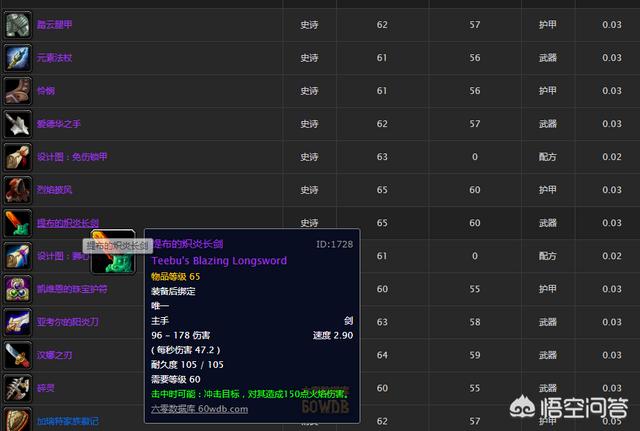Click the 0.05 drop rate in the bottom row
The image size is (640, 431).
point(612,421)
